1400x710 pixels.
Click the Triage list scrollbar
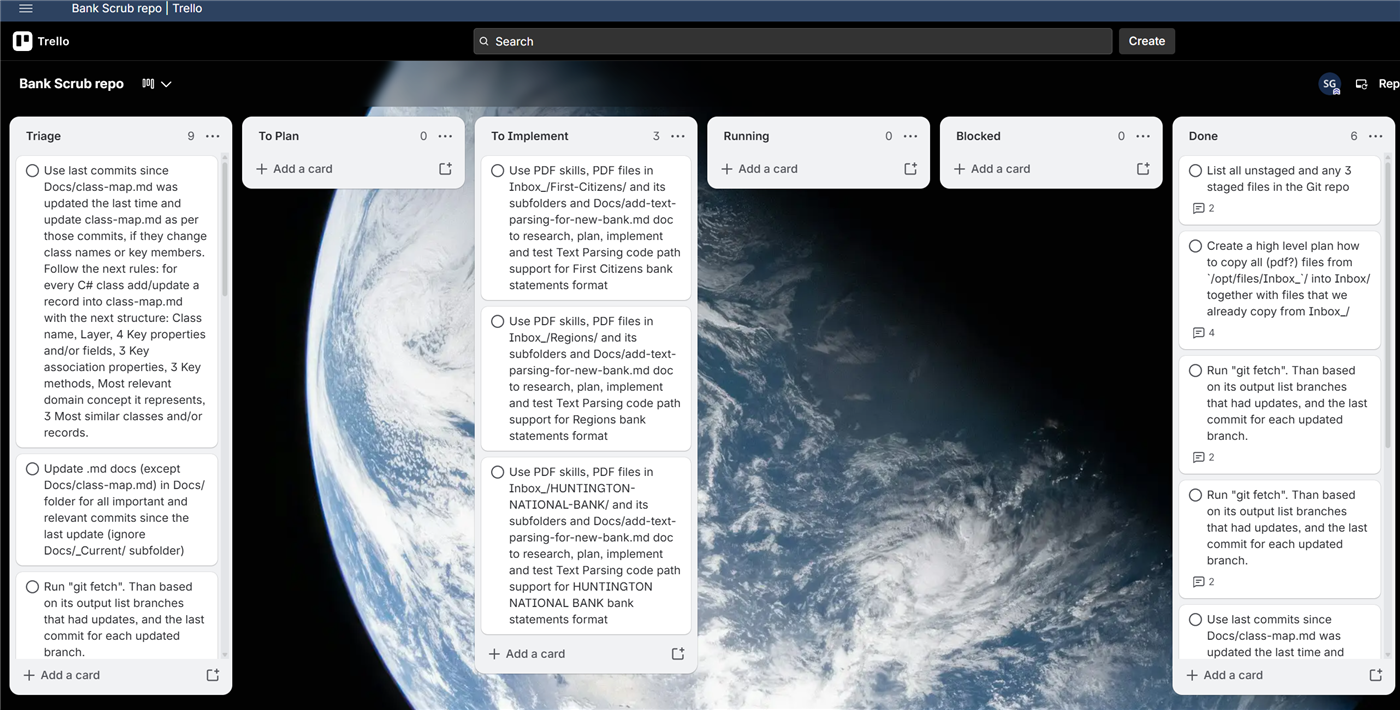tap(225, 230)
